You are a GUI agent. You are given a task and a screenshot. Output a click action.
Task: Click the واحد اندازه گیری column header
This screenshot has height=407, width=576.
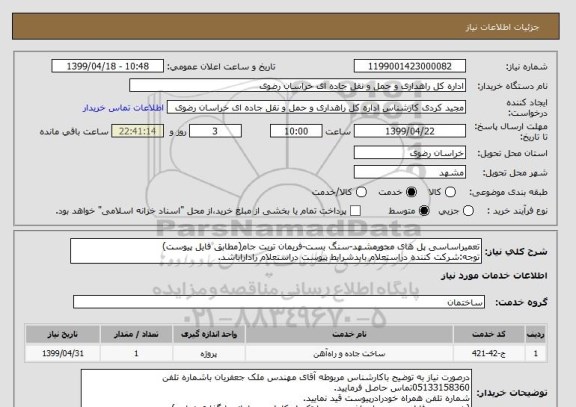[x=209, y=334]
